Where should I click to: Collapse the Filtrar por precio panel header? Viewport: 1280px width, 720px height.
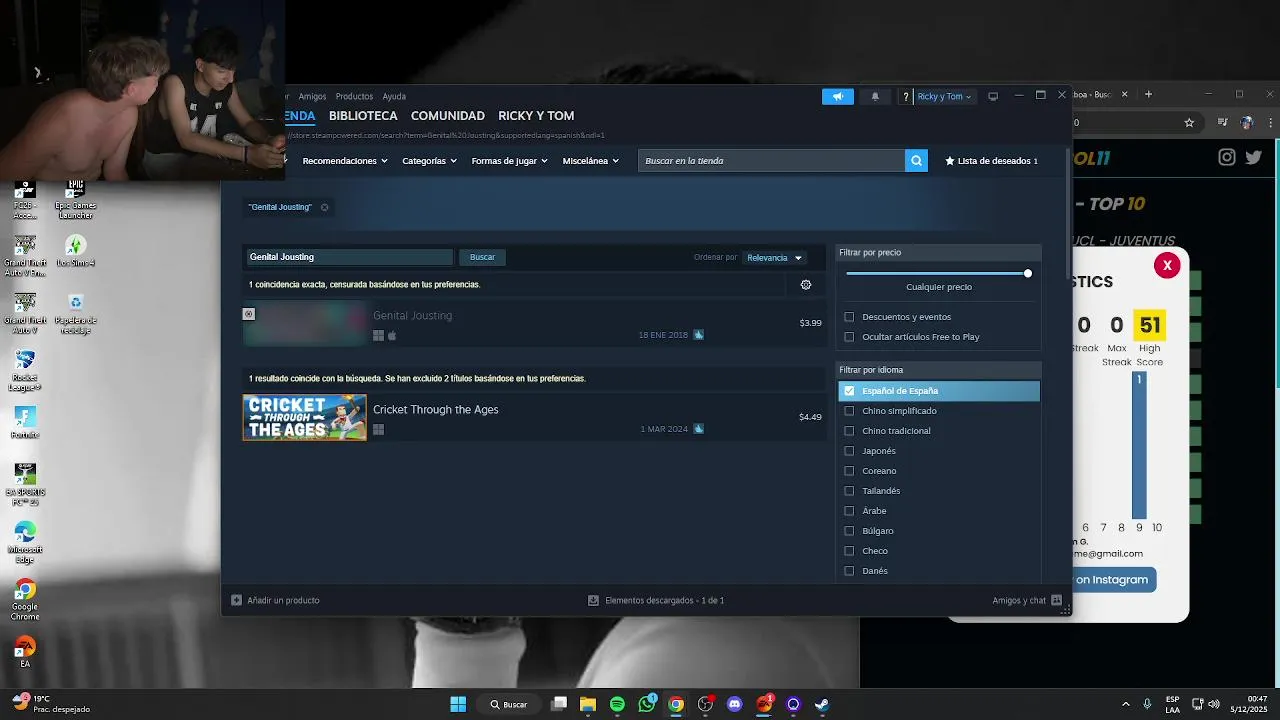tap(938, 253)
